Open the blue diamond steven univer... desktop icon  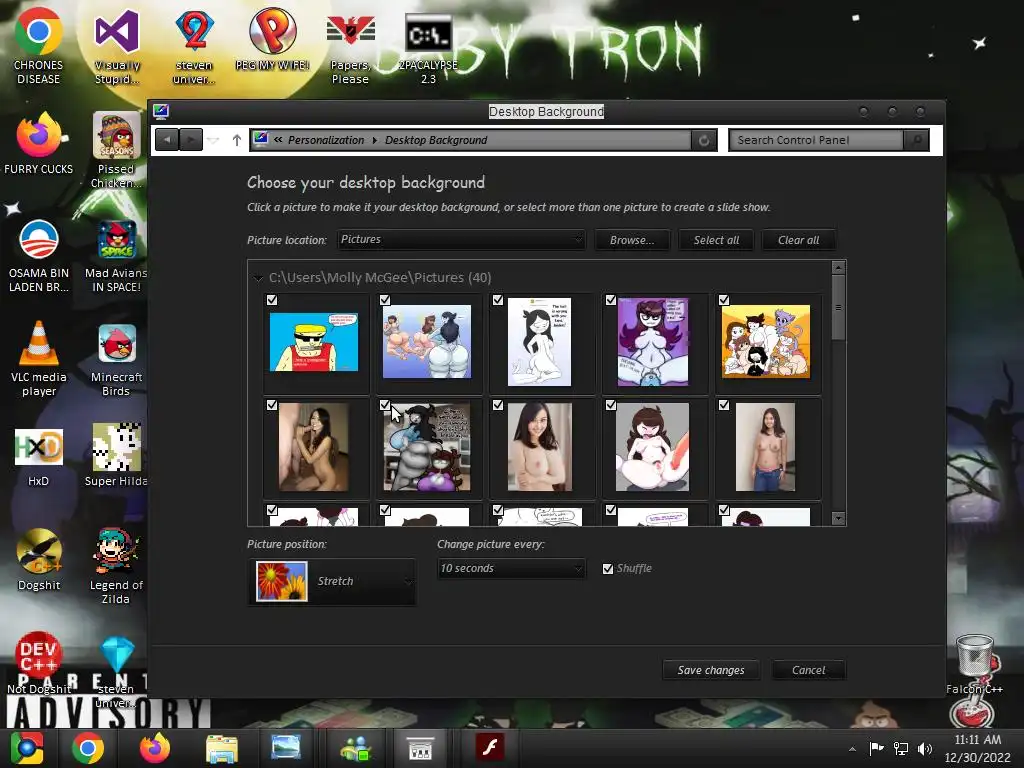[x=116, y=673]
